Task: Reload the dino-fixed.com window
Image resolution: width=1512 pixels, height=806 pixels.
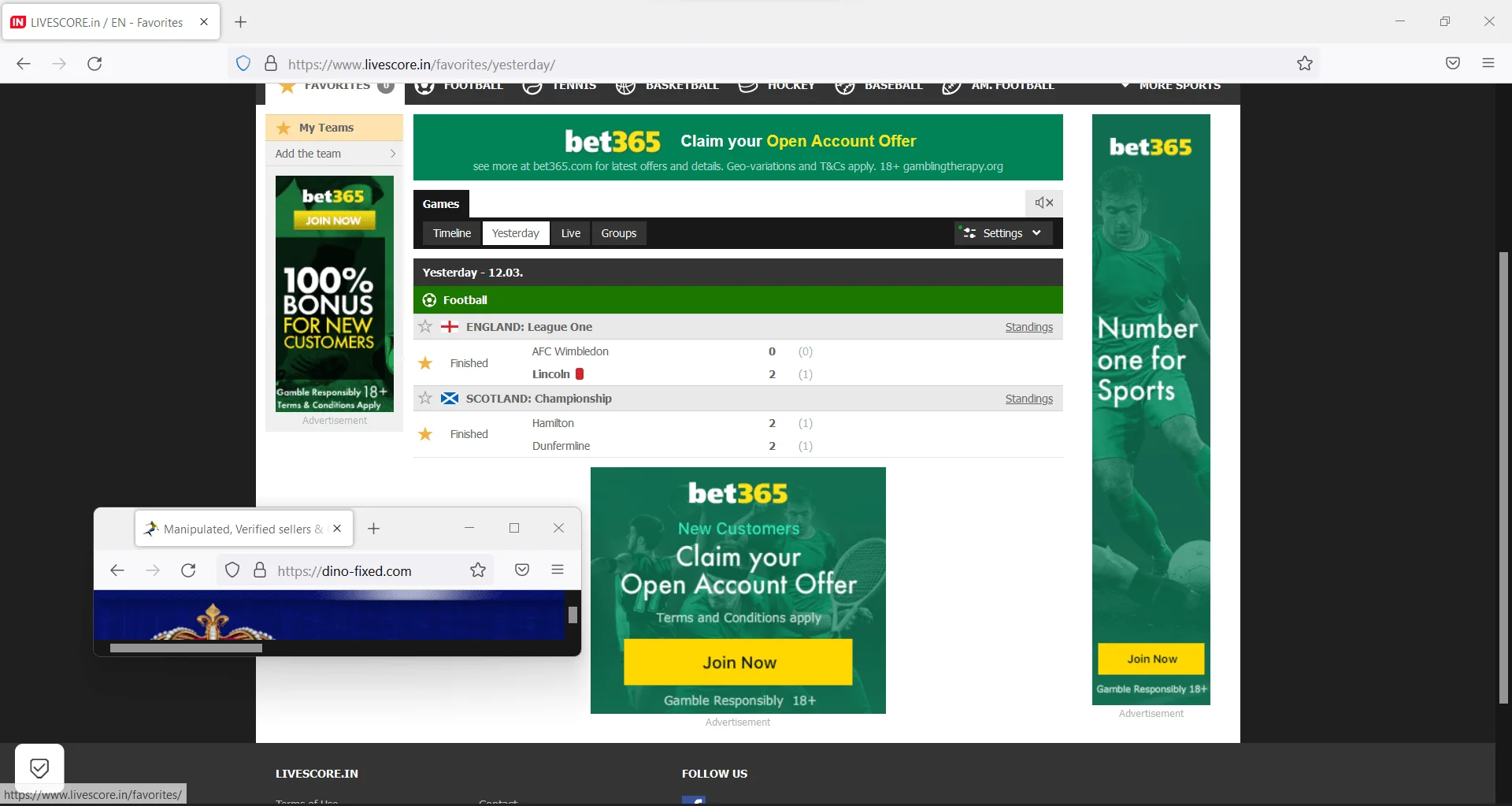Action: point(188,570)
